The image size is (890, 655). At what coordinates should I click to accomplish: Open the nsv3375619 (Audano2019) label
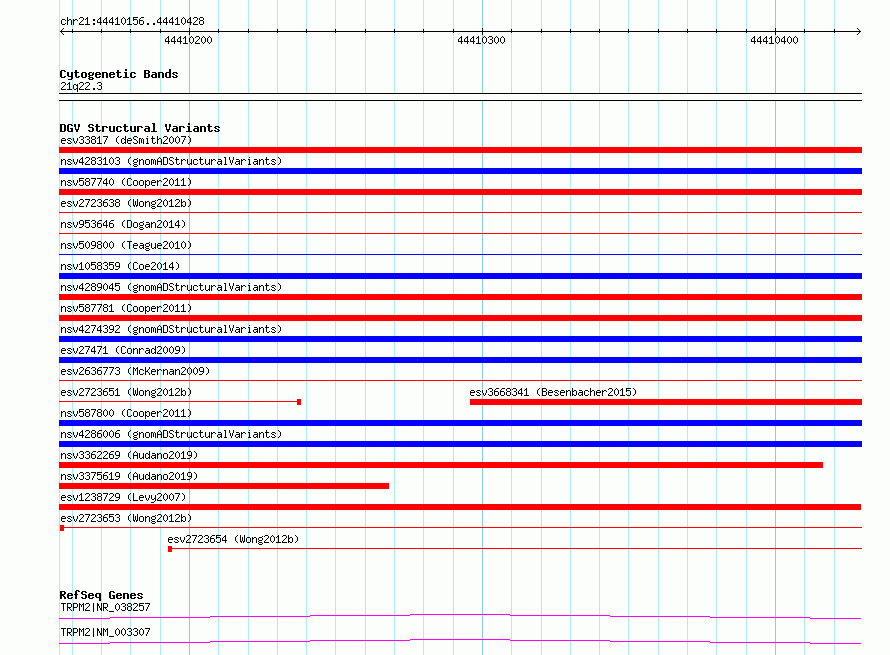coord(129,476)
